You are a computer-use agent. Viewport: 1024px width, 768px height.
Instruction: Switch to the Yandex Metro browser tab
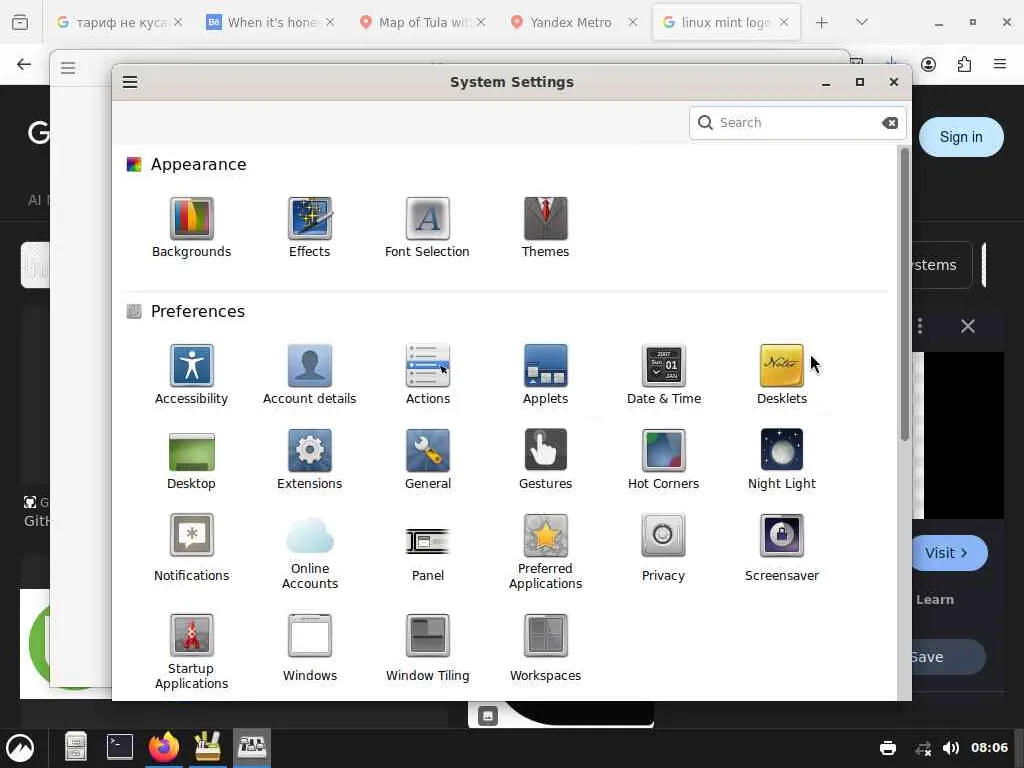(x=570, y=22)
